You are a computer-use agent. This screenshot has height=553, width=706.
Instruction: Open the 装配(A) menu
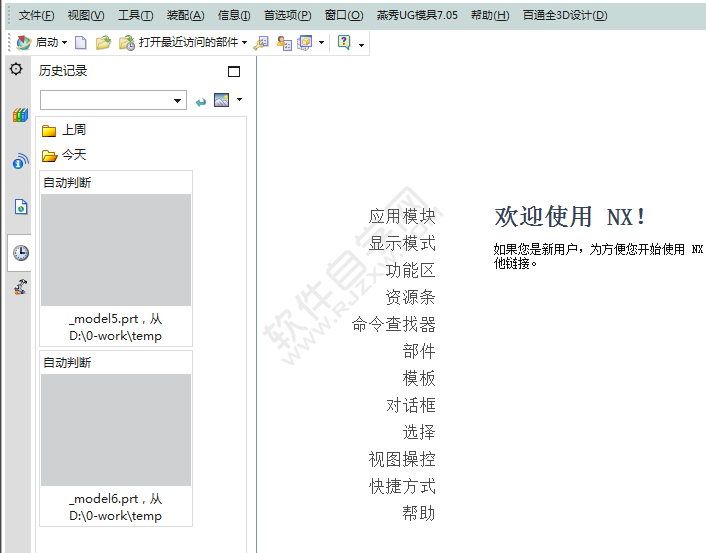coord(185,15)
